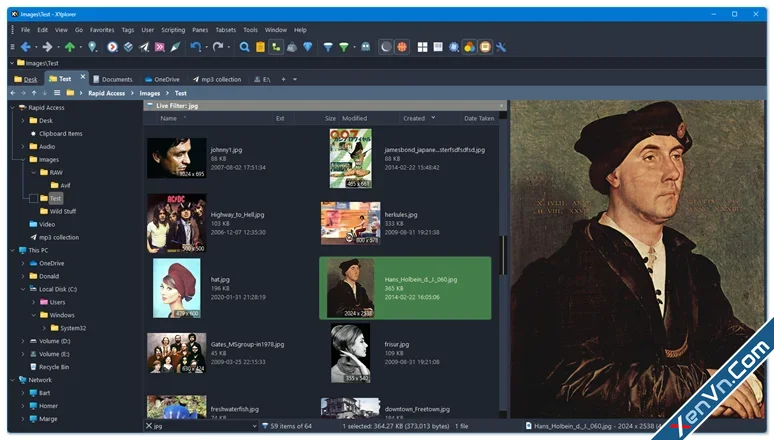The width and height of the screenshot is (774, 440).
Task: Open Find Files with magnifier icon
Action: [244, 47]
